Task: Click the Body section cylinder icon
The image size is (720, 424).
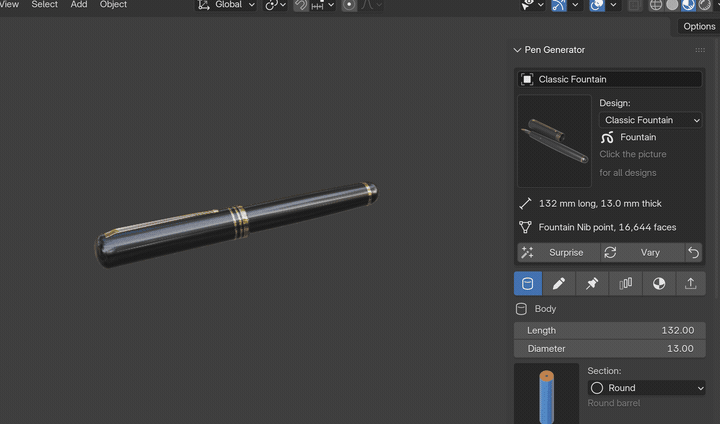Action: (x=521, y=309)
